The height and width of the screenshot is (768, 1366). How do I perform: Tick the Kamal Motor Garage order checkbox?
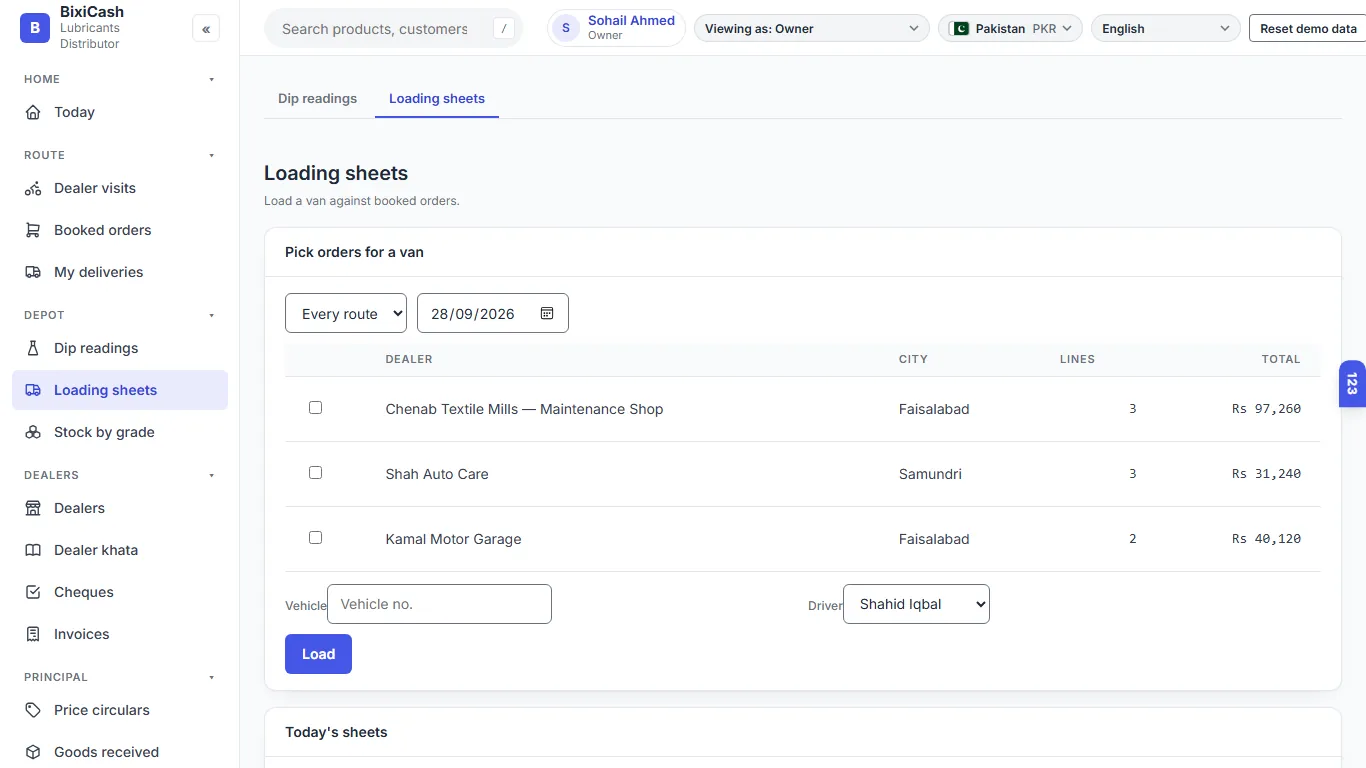tap(315, 538)
